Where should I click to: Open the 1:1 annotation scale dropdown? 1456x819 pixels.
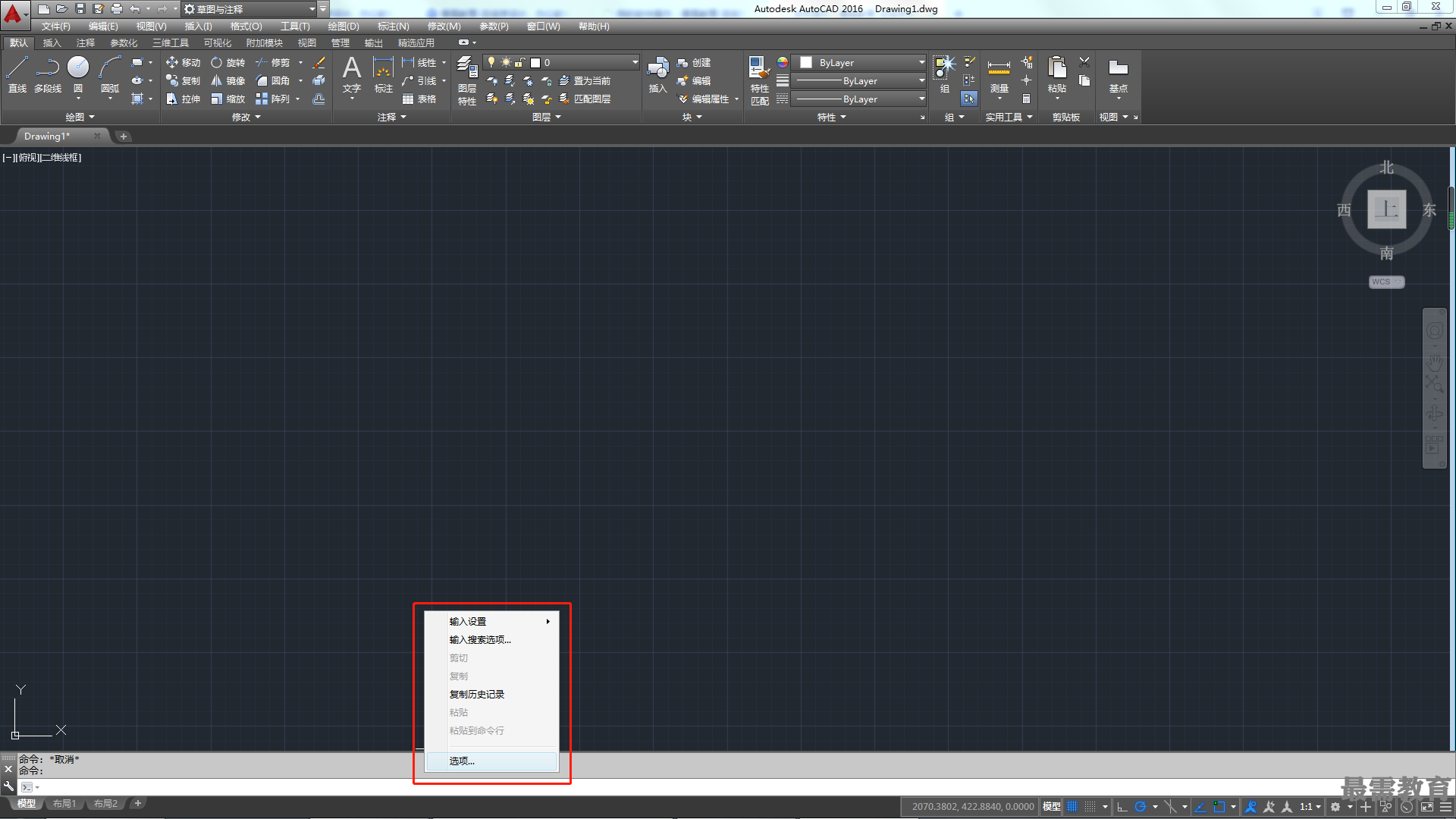(1310, 807)
